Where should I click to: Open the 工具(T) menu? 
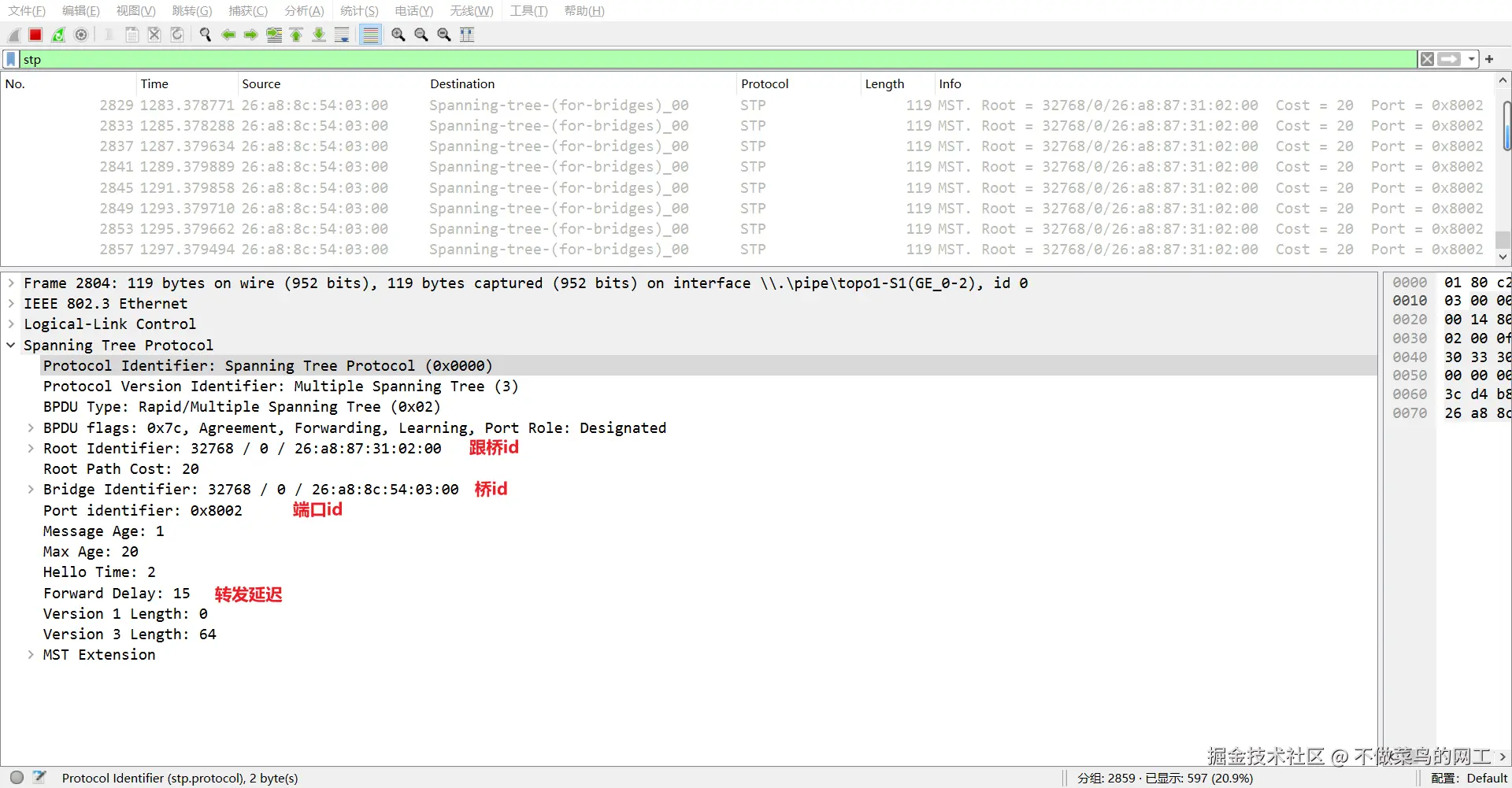pyautogui.click(x=528, y=11)
